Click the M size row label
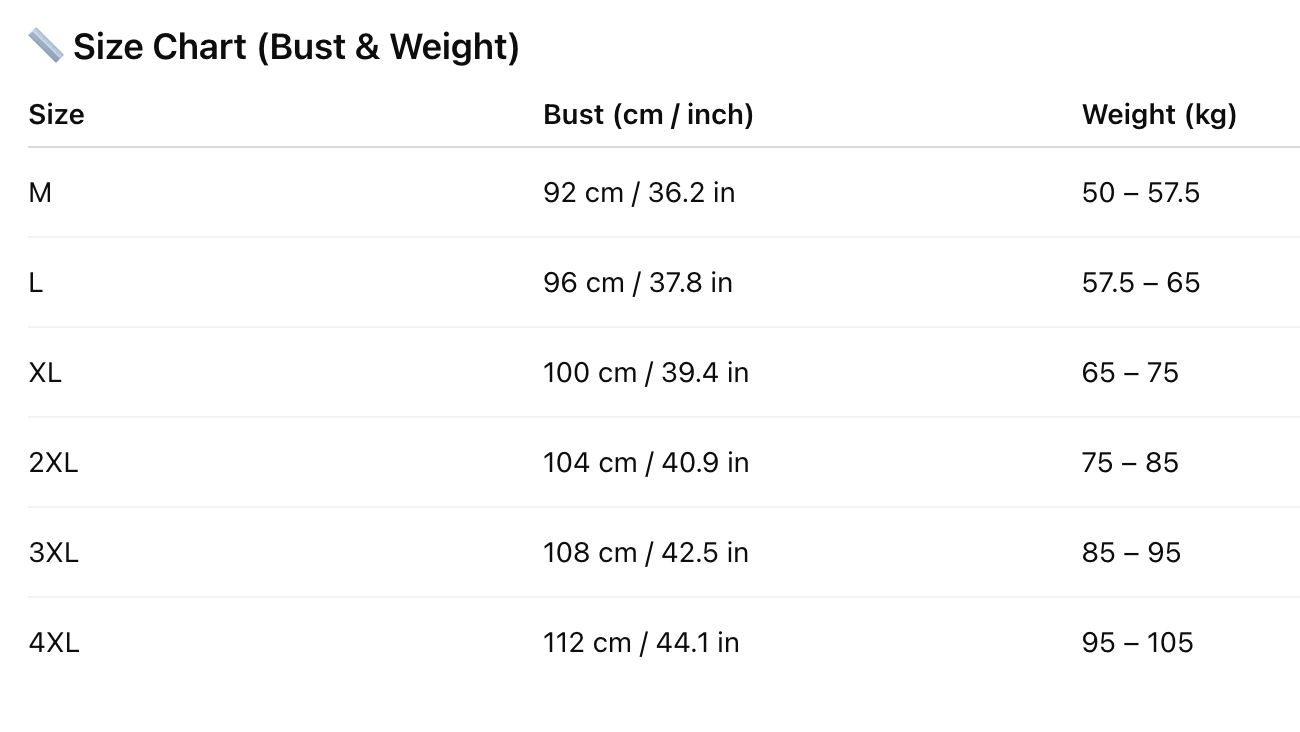 (40, 192)
